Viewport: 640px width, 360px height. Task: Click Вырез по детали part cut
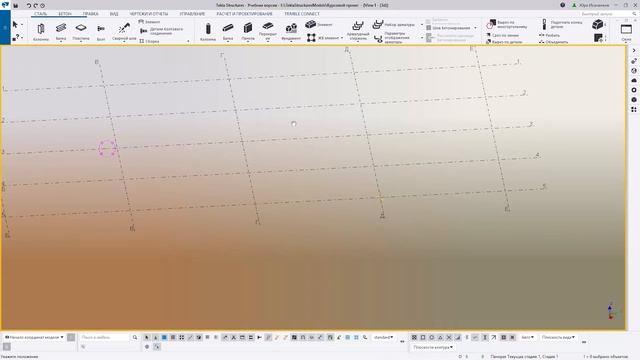pos(504,42)
